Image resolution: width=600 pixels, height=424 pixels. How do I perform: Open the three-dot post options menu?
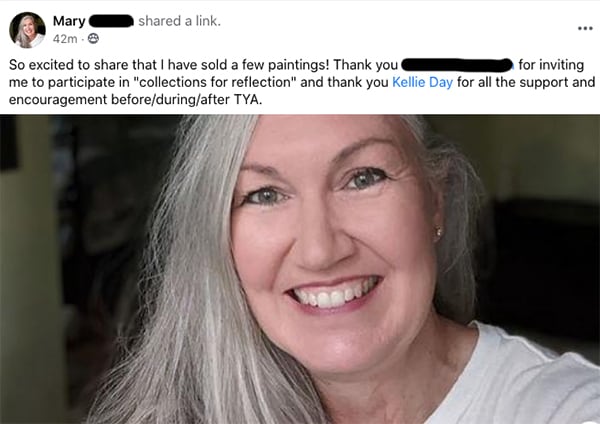coord(585,28)
